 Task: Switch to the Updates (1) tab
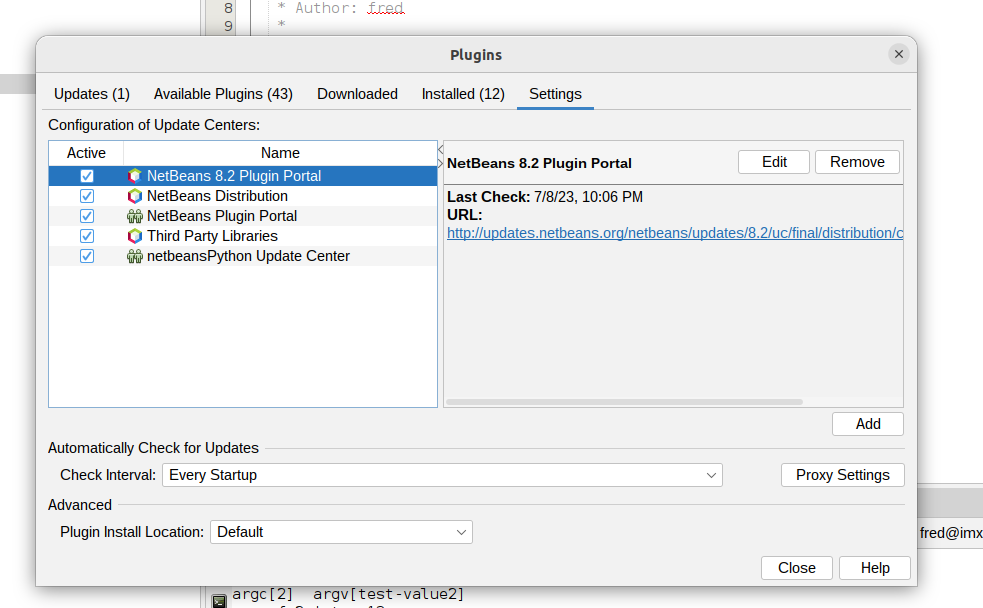(92, 94)
